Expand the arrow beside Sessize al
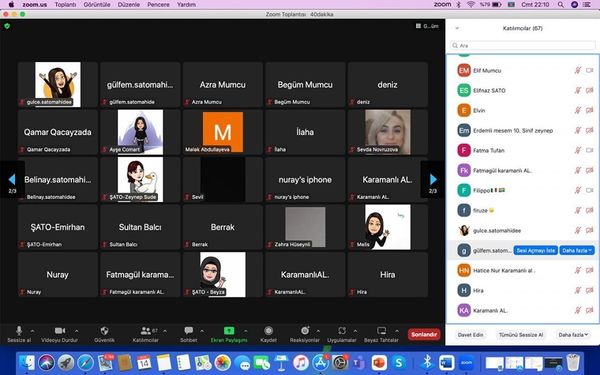The height and width of the screenshot is (375, 600). pos(32,331)
